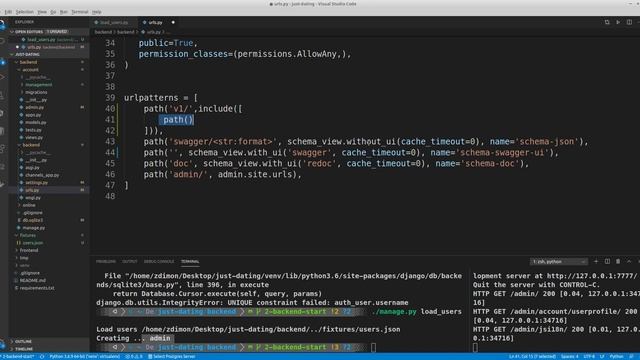Switch to the DEBUG CONSOLE tab
640x360 pixels.
(x=159, y=261)
